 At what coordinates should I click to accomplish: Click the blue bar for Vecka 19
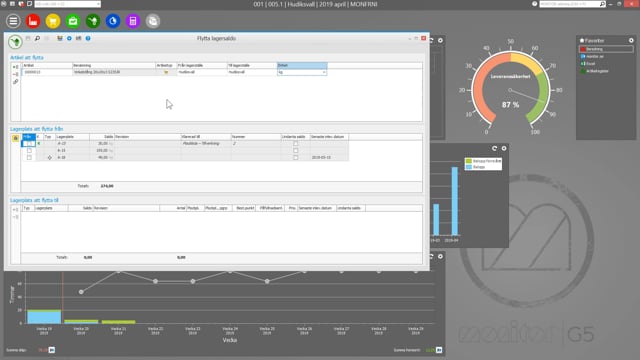[x=44, y=317]
